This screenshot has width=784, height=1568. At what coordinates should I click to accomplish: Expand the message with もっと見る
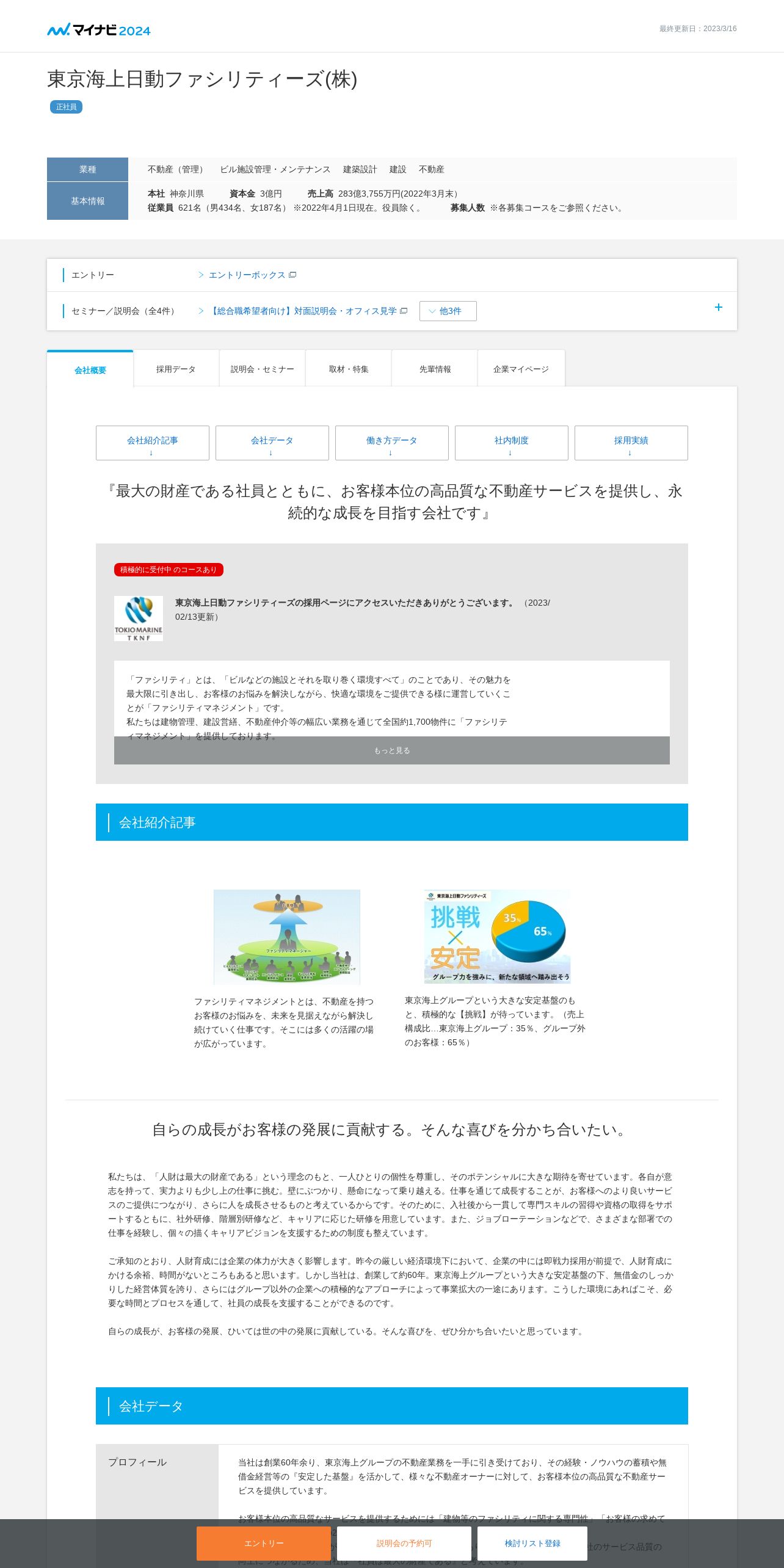click(x=392, y=750)
